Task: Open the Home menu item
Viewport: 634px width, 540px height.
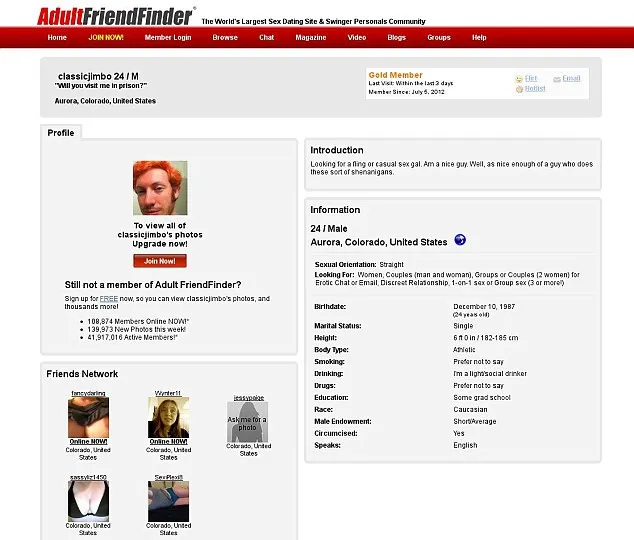Action: 57,38
